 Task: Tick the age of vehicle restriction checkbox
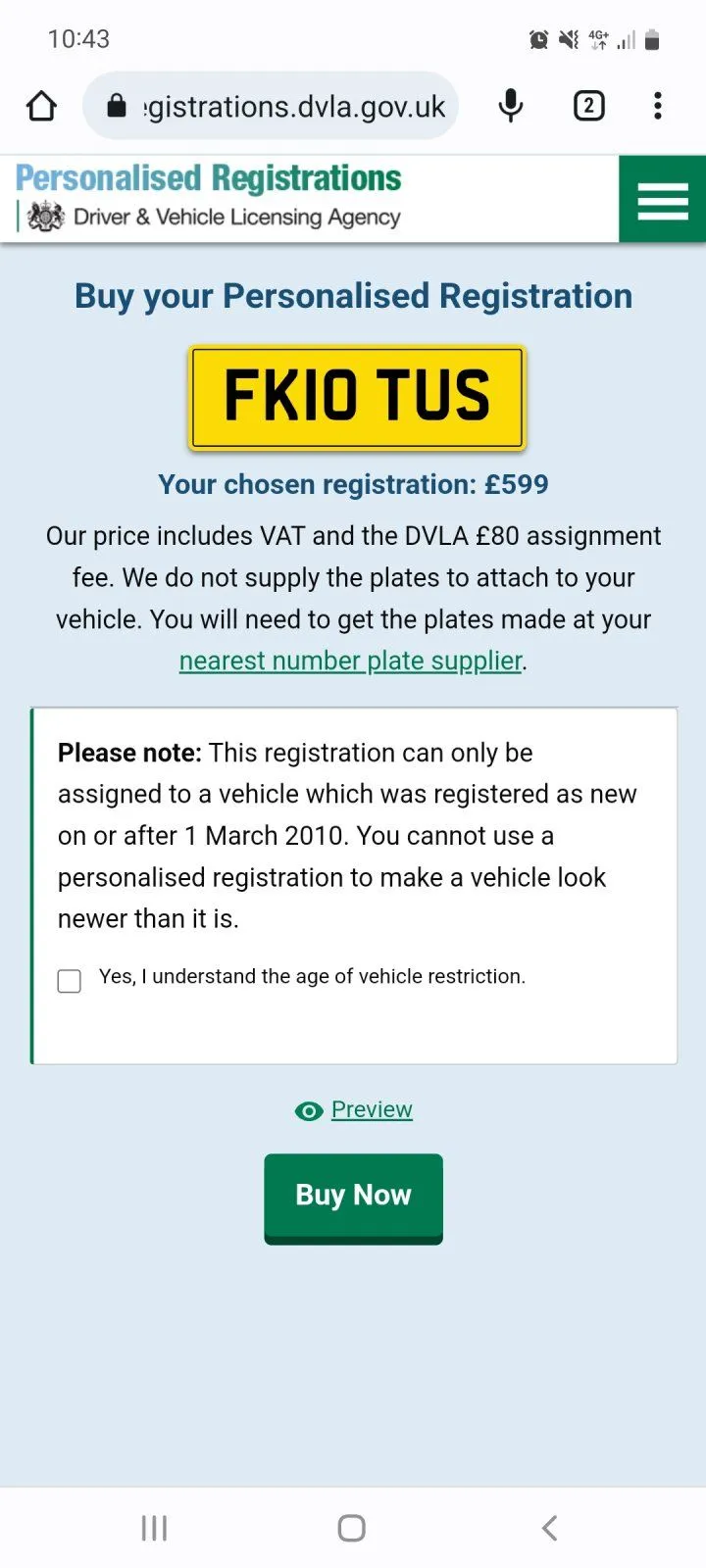click(70, 981)
